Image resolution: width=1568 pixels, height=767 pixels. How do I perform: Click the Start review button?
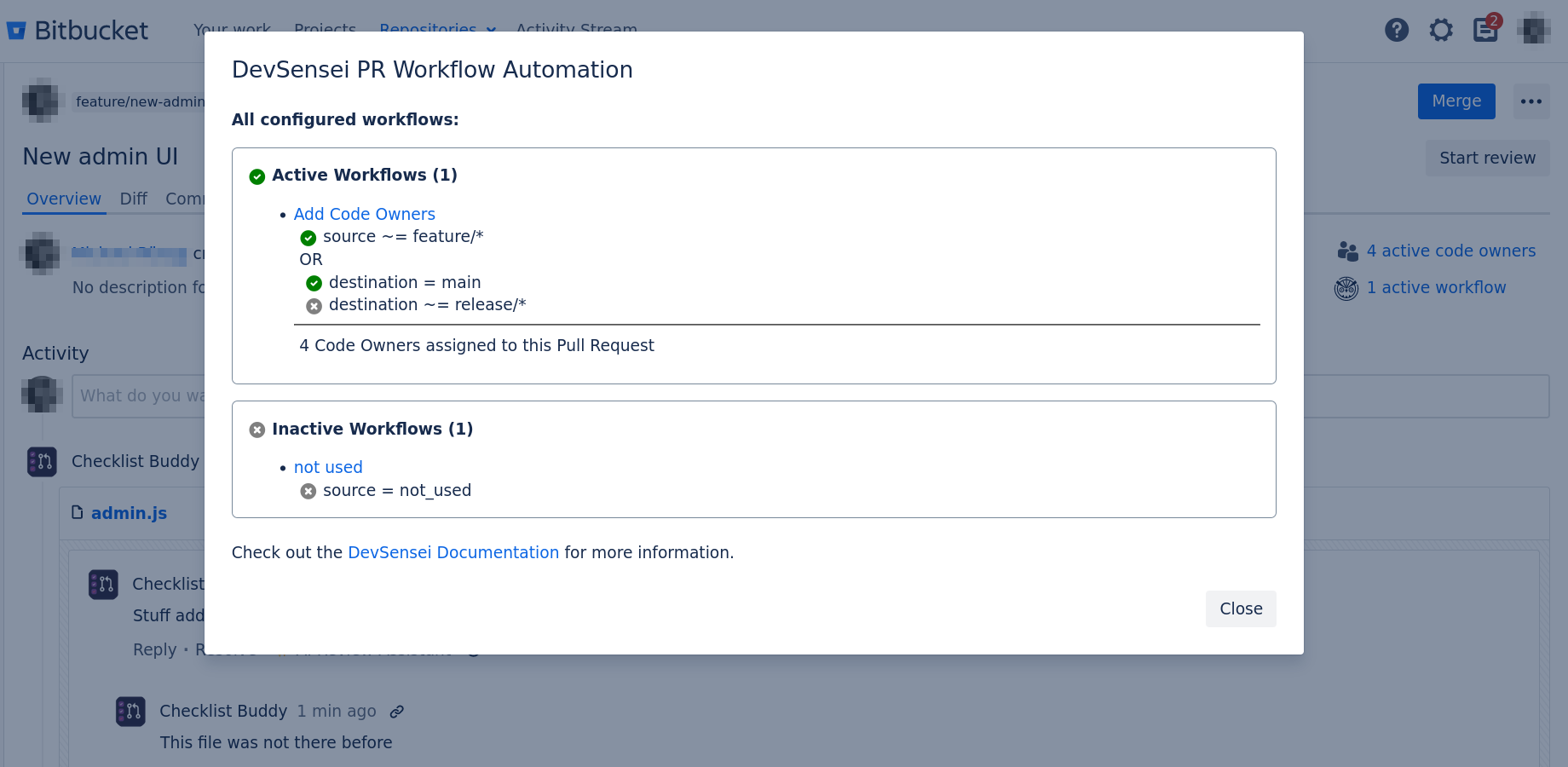point(1488,158)
